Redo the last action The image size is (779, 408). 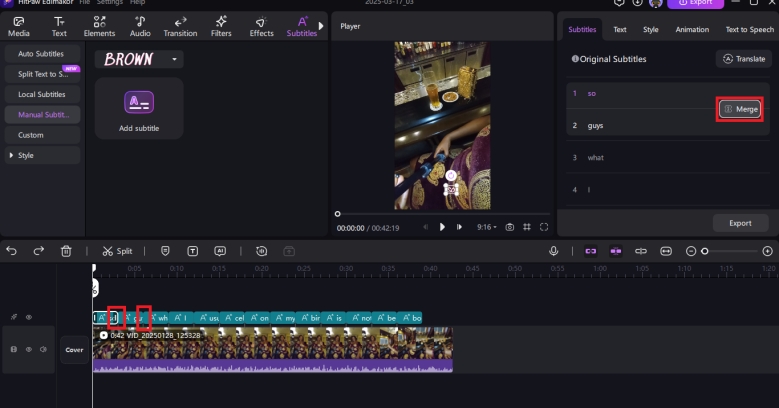click(39, 251)
